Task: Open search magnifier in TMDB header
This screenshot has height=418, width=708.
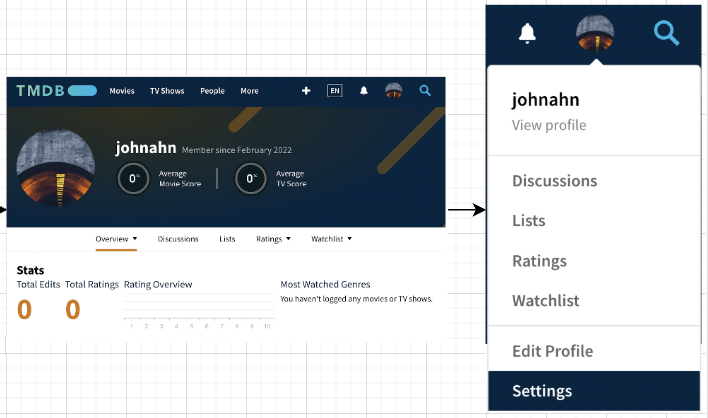Action: (x=425, y=90)
